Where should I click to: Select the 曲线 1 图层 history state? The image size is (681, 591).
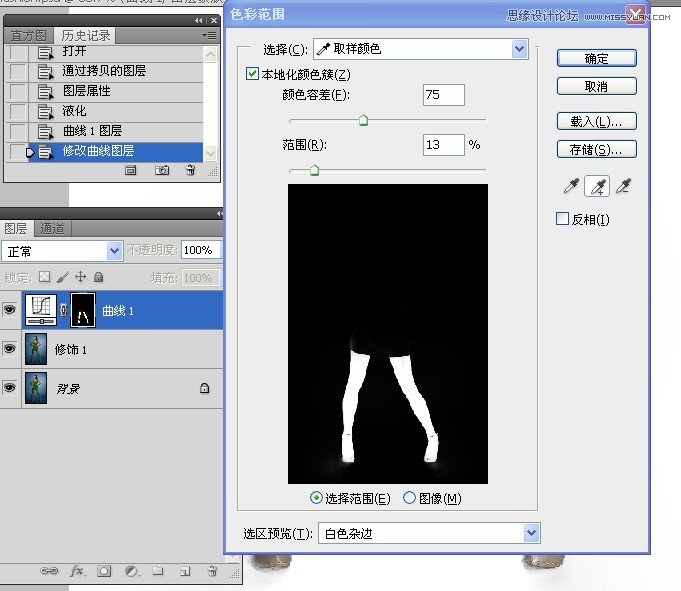pos(116,131)
